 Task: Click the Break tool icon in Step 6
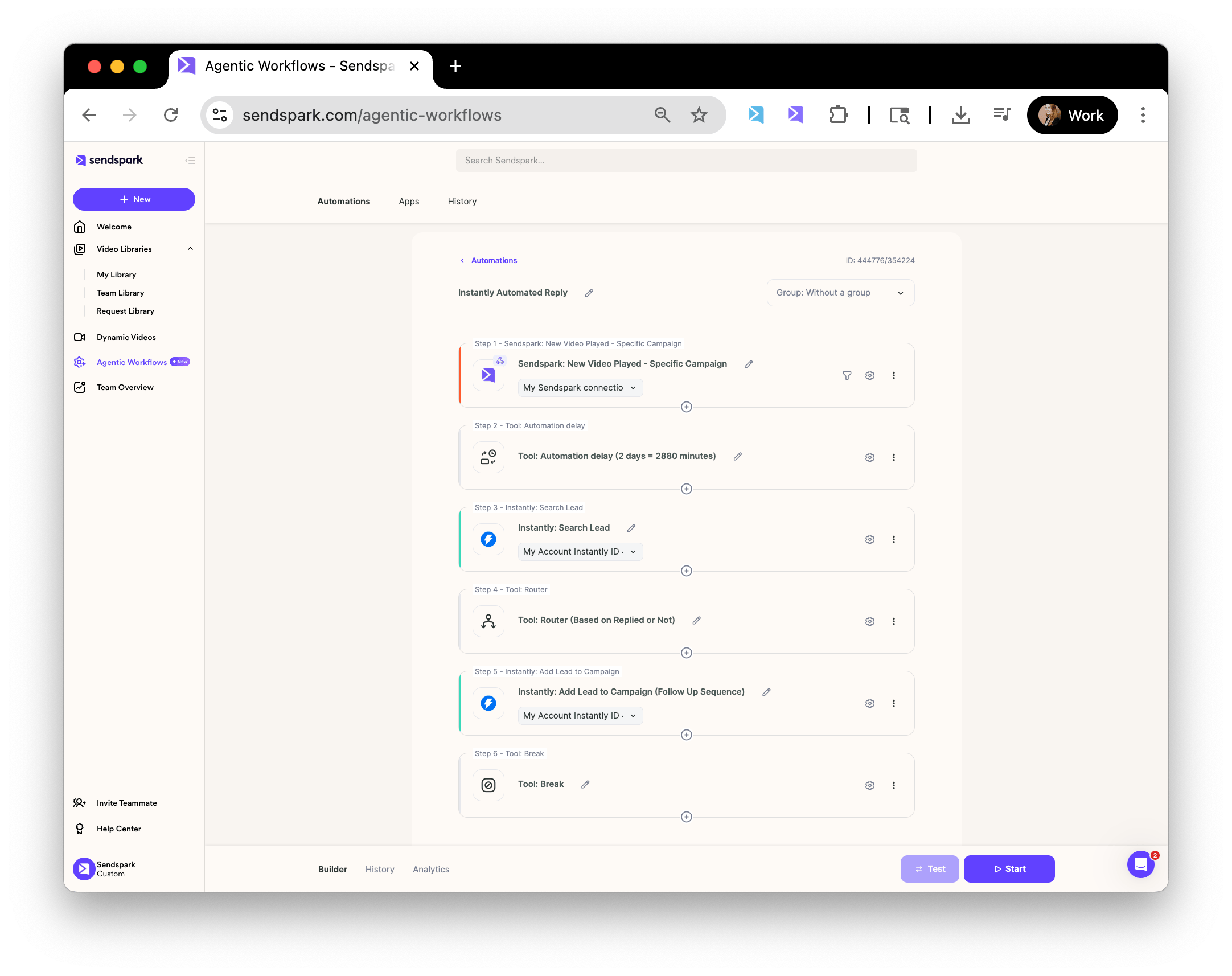click(x=488, y=785)
